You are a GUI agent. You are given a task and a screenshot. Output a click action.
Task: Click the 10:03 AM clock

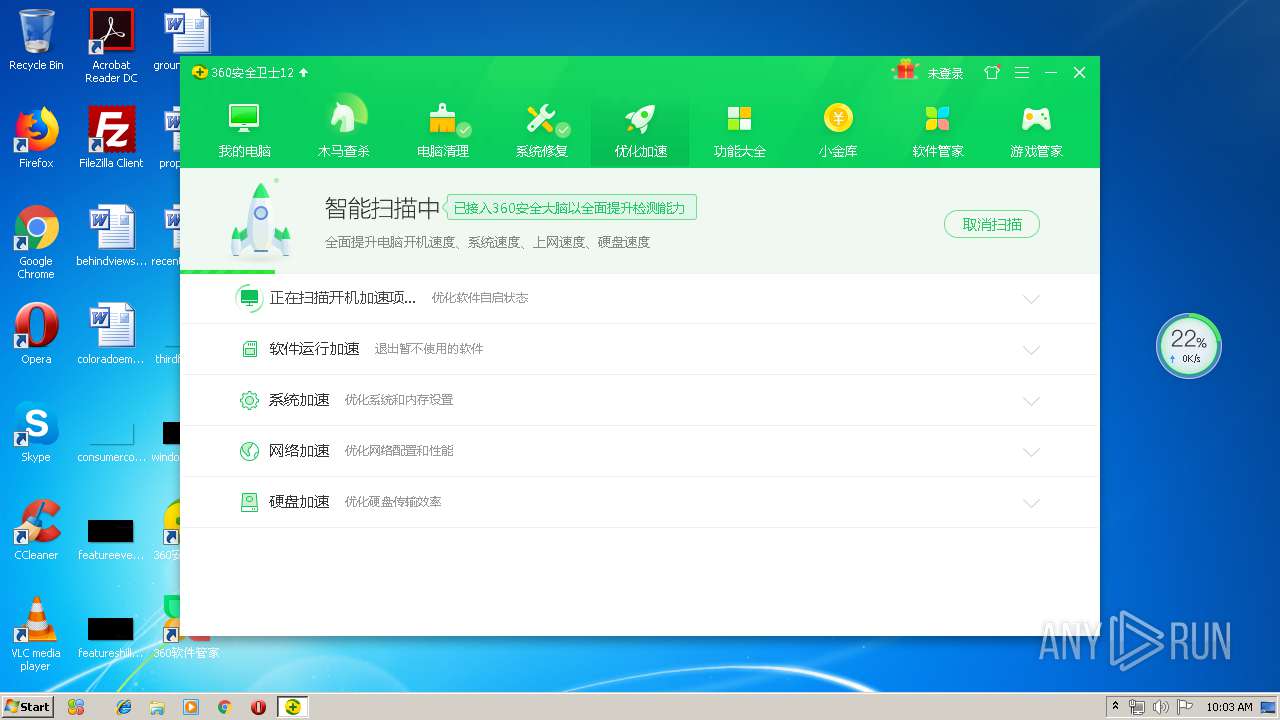coord(1229,707)
